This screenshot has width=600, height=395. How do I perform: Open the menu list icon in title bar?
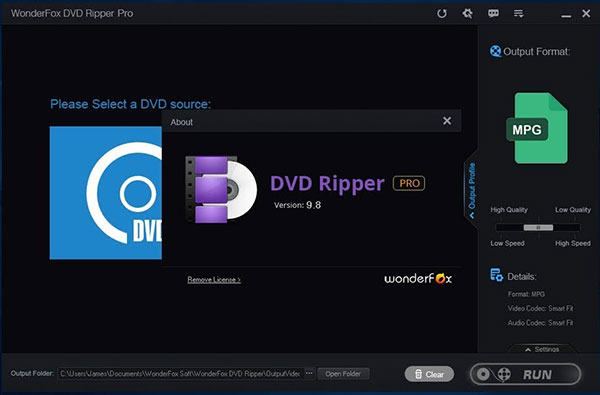coord(518,14)
